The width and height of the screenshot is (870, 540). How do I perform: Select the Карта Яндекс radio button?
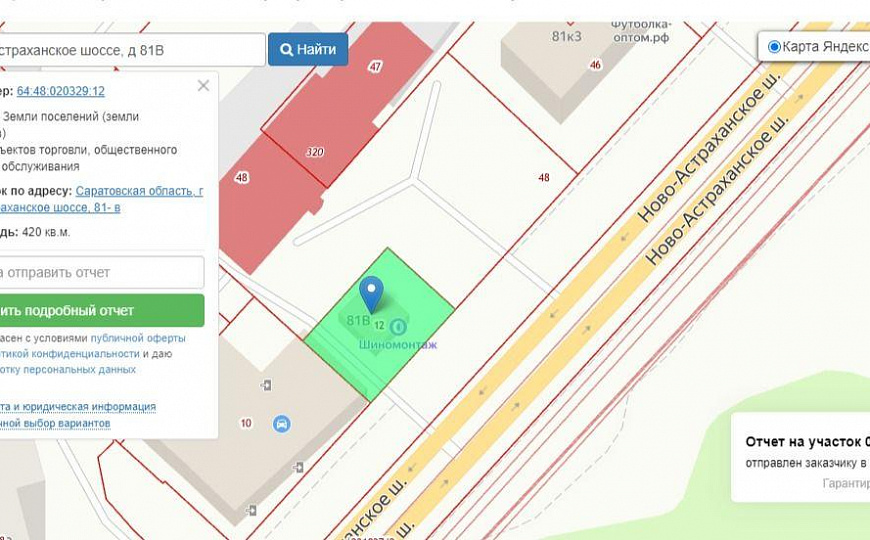point(774,47)
